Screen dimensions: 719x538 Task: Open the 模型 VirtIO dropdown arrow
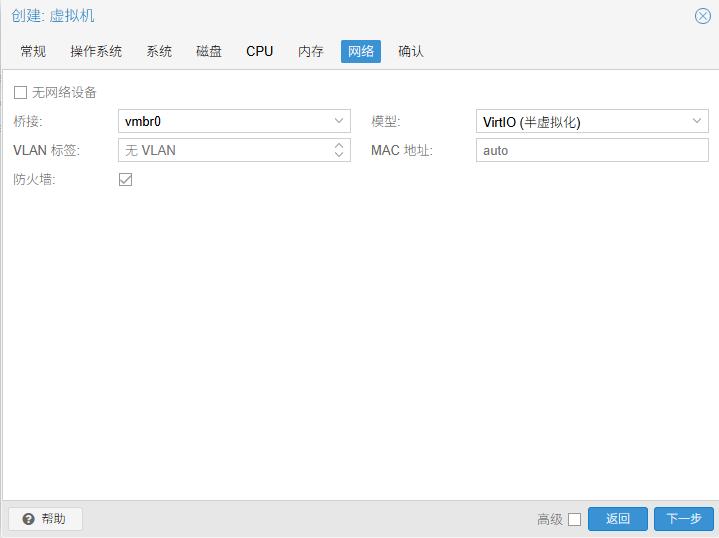(x=697, y=121)
